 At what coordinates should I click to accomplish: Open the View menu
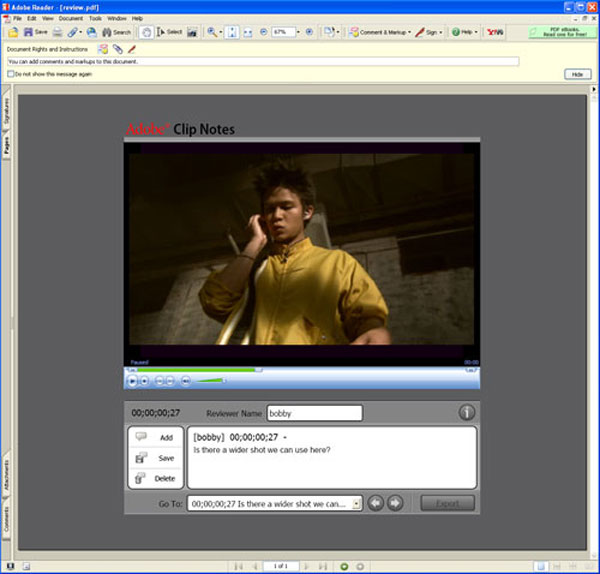[x=47, y=18]
